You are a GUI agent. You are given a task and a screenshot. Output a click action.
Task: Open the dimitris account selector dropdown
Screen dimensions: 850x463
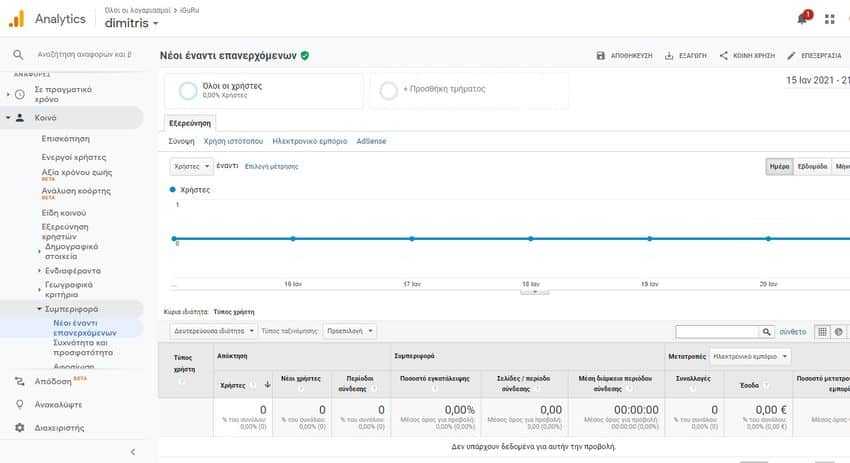click(131, 23)
